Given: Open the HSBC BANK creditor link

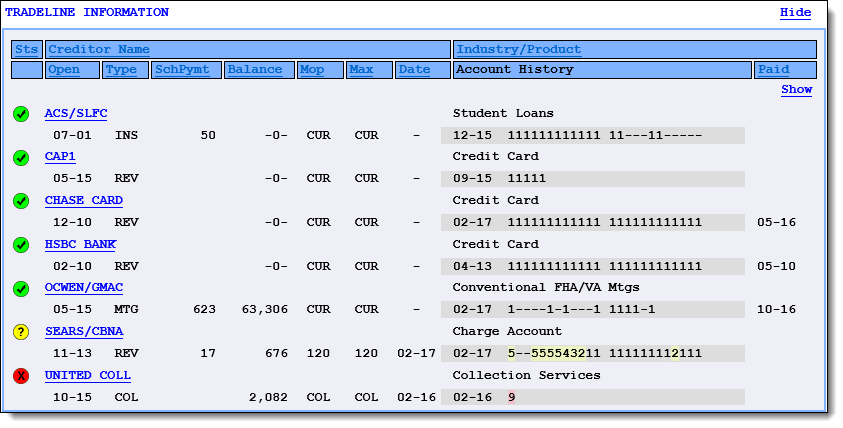Looking at the screenshot, I should pyautogui.click(x=80, y=244).
